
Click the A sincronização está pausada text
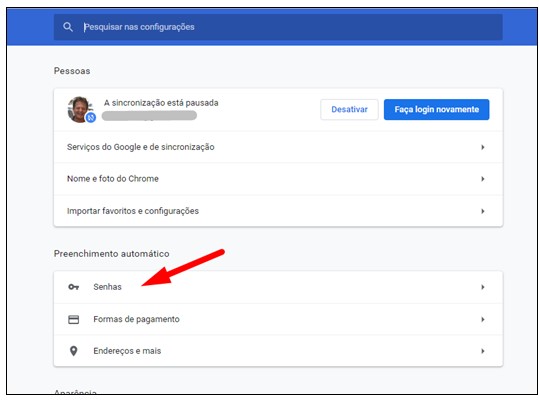161,103
